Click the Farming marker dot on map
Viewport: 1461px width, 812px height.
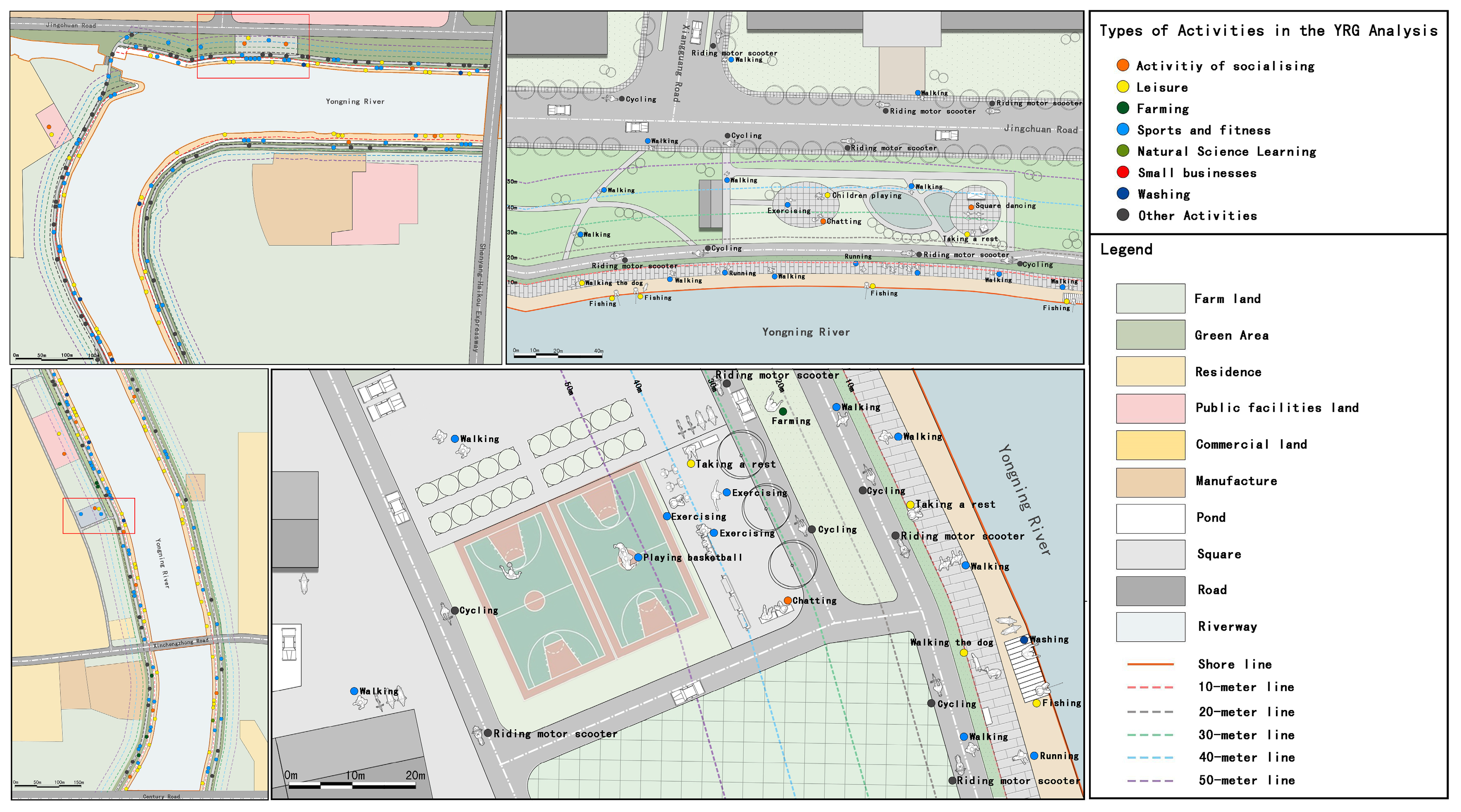[x=783, y=411]
